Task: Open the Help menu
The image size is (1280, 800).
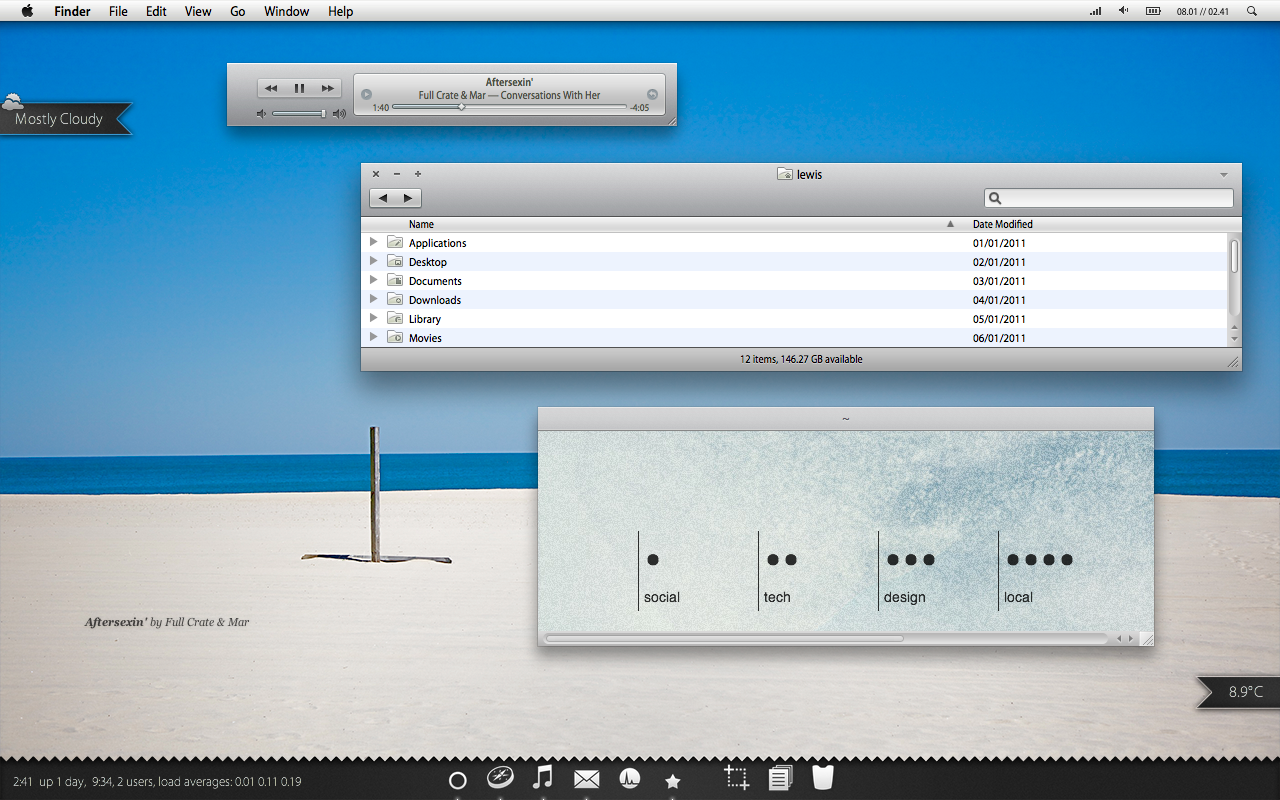Action: [x=341, y=11]
